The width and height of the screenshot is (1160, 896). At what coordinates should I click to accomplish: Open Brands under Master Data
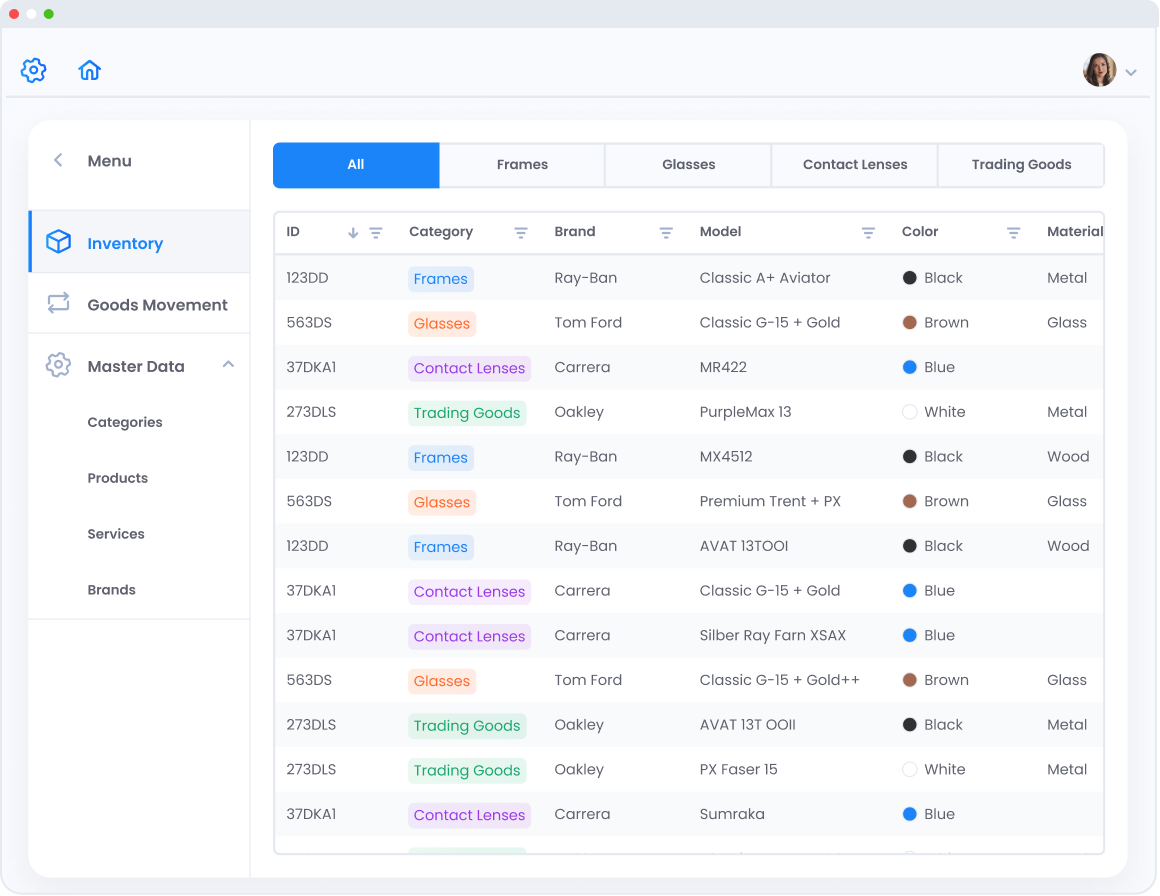[111, 590]
